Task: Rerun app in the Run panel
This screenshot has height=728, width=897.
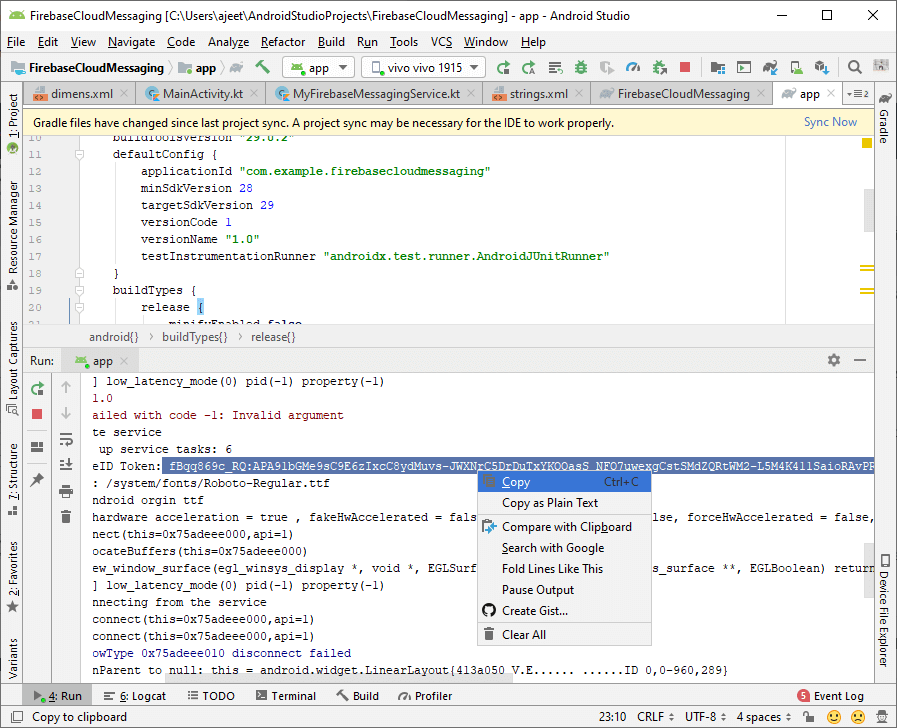Action: [37, 389]
